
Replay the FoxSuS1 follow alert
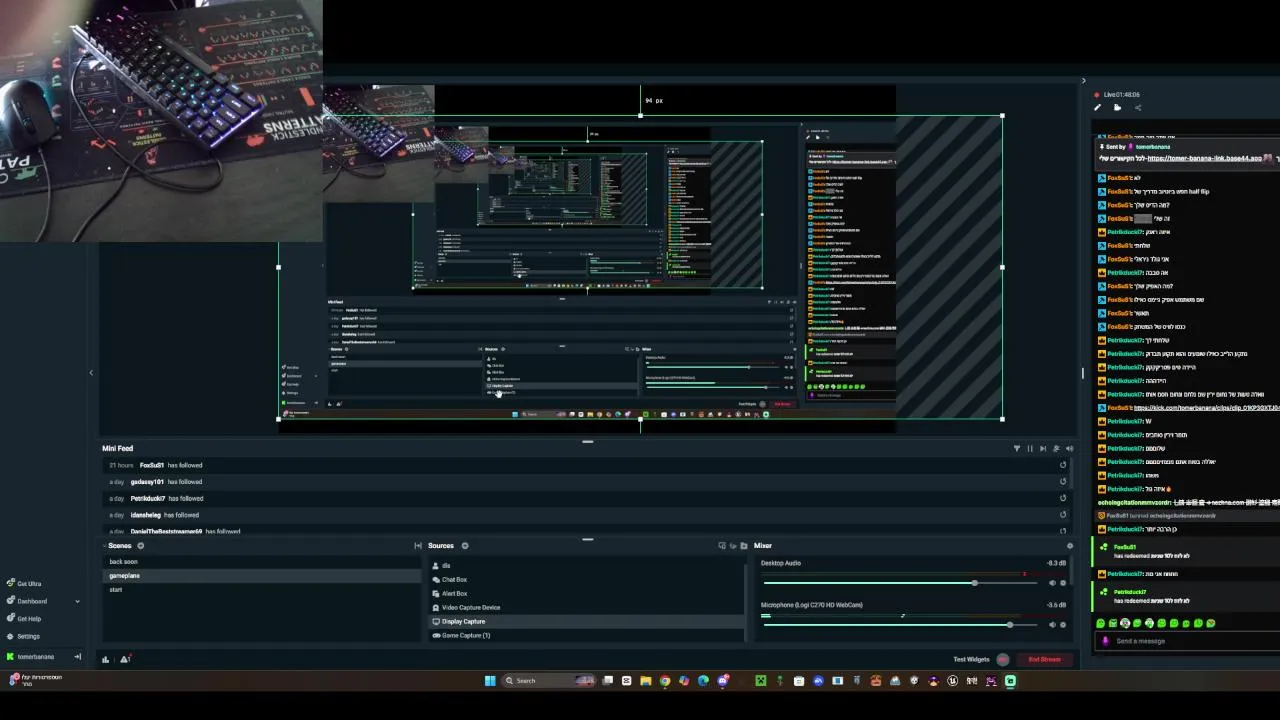(1063, 465)
